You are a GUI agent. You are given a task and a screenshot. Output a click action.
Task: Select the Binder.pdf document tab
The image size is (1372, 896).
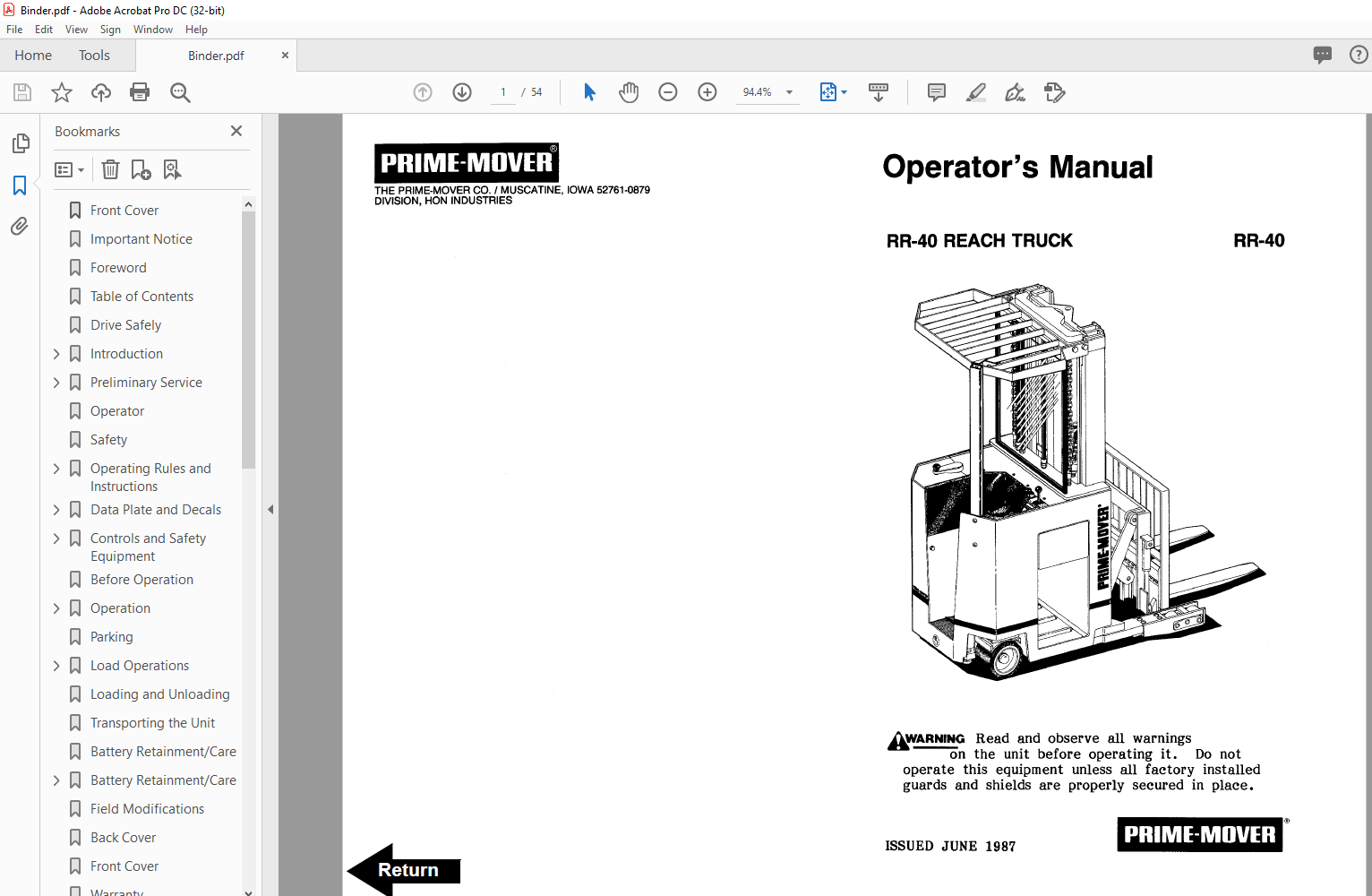click(216, 56)
